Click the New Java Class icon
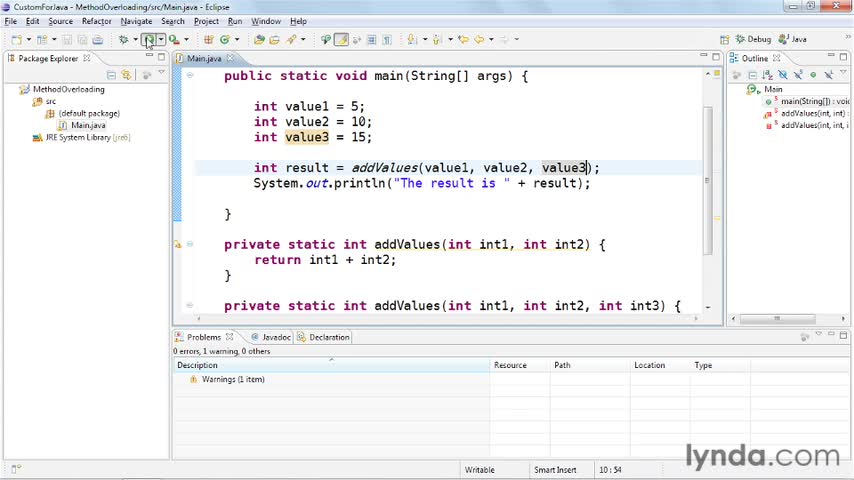This screenshot has width=854, height=480. click(x=224, y=39)
